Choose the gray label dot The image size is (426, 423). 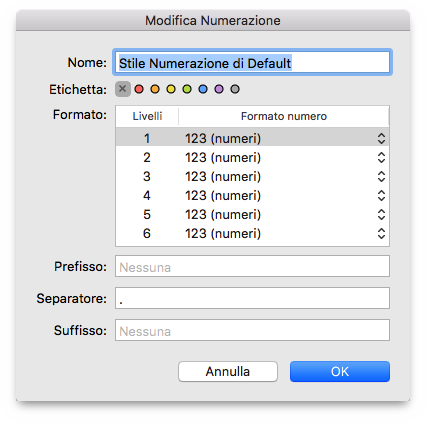[235, 89]
